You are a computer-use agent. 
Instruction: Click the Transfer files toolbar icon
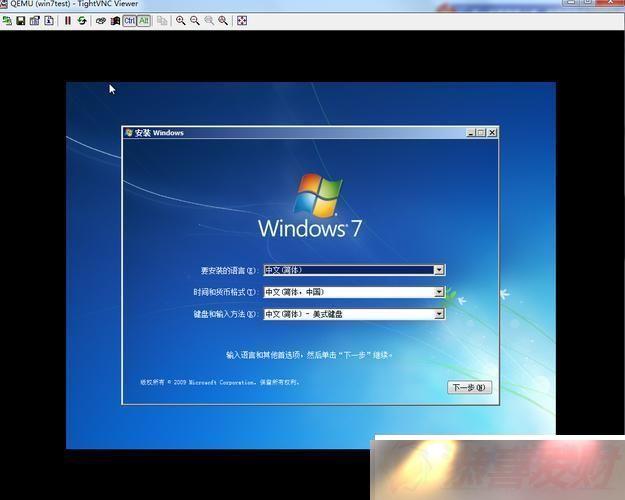pyautogui.click(x=162, y=21)
